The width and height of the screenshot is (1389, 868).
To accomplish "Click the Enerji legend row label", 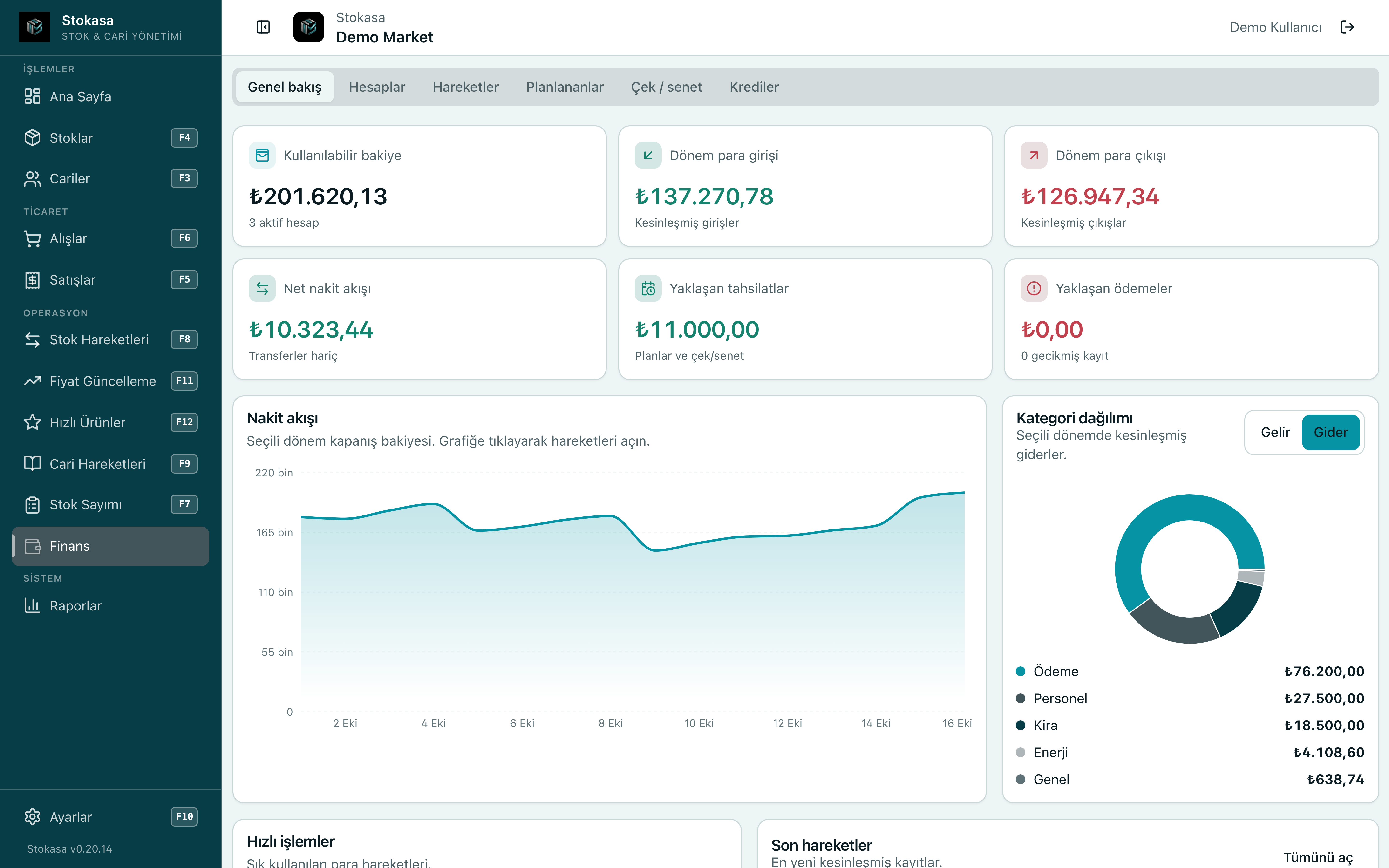I will pyautogui.click(x=1050, y=752).
